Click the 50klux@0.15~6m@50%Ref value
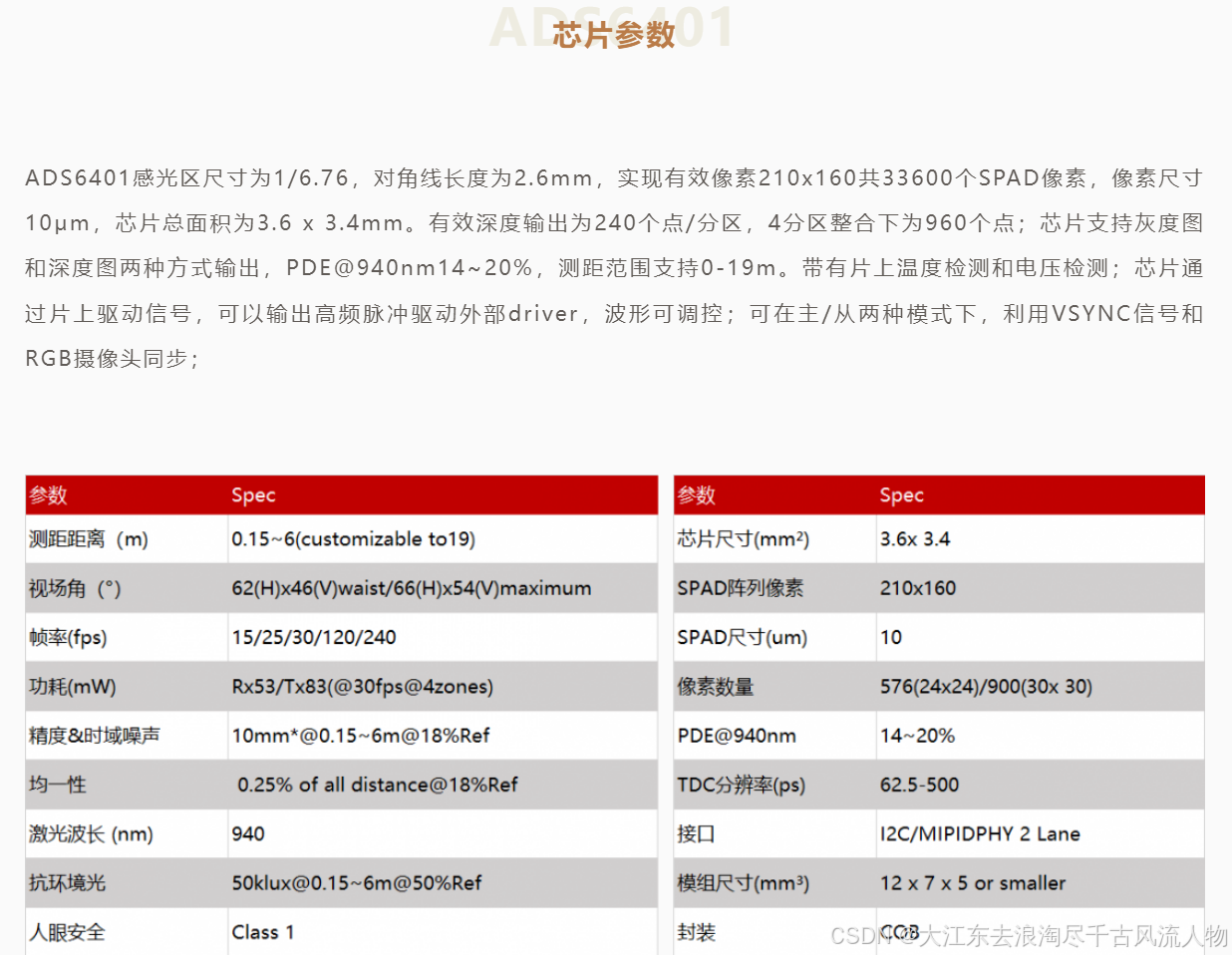 [357, 883]
